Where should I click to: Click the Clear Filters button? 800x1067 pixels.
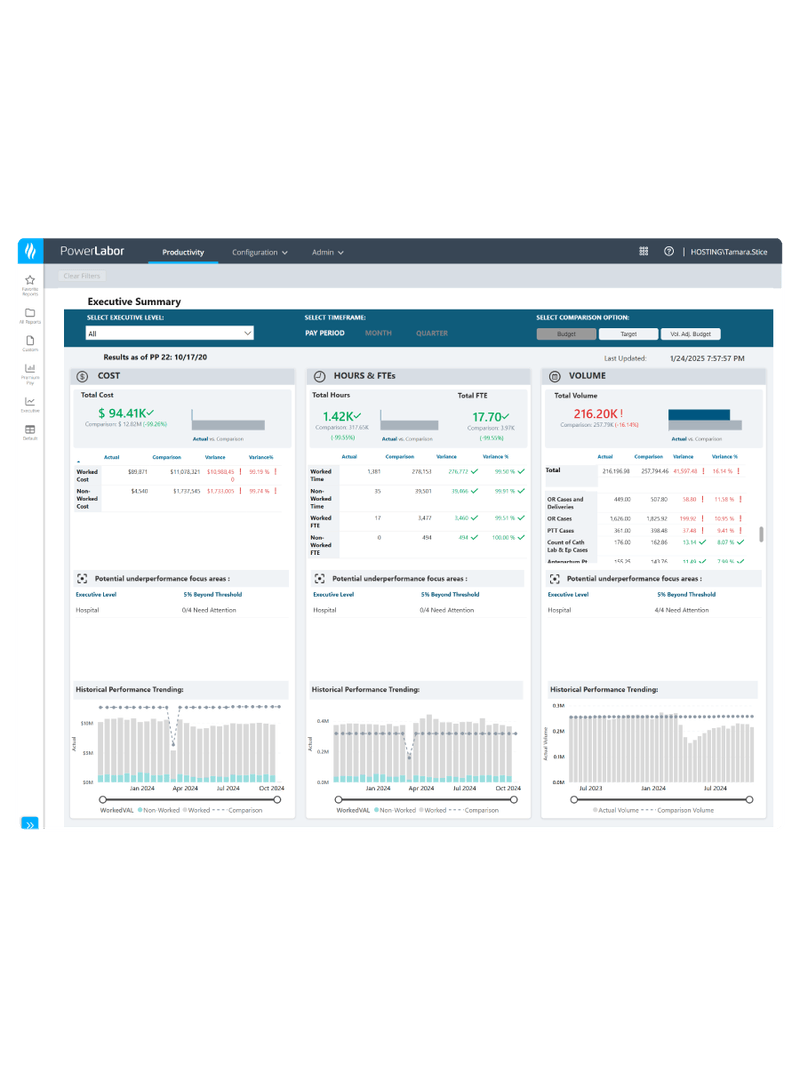[82, 276]
